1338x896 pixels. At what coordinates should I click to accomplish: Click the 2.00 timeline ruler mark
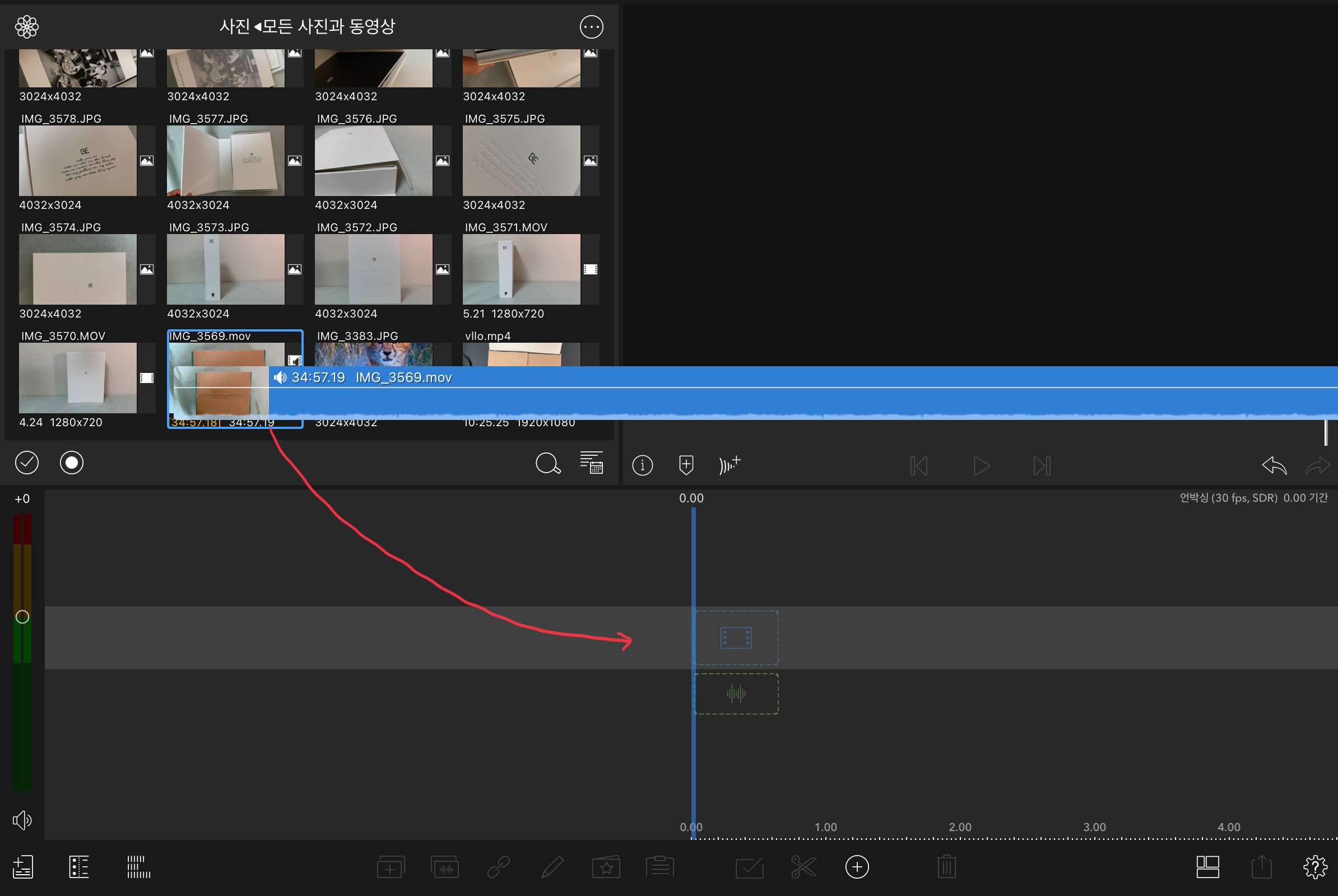(959, 828)
